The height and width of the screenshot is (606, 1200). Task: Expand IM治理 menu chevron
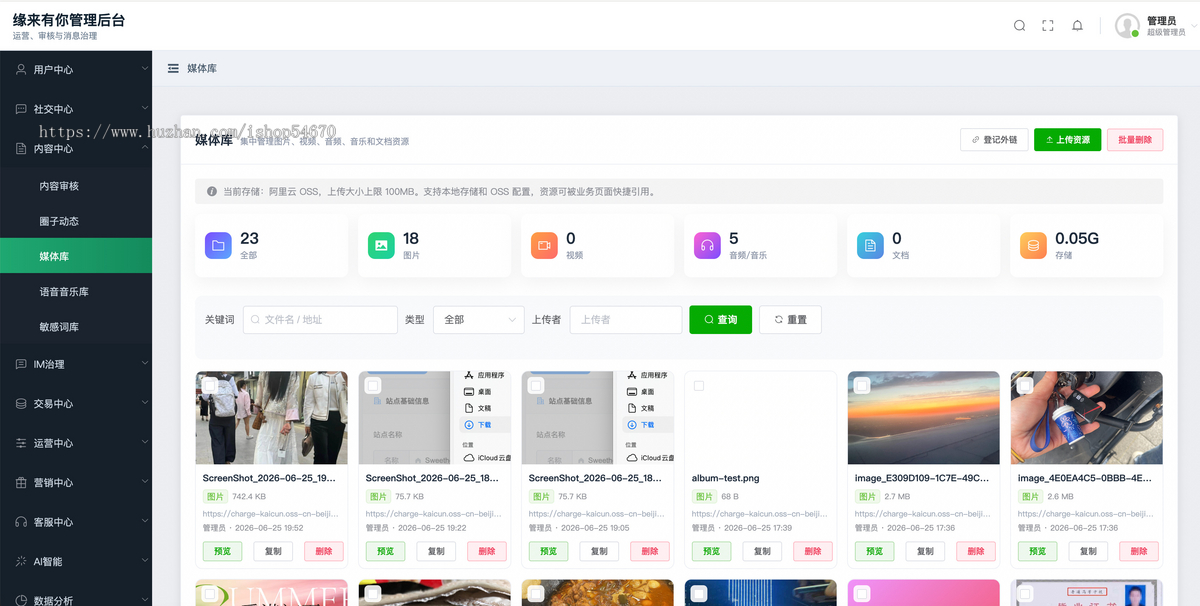[x=144, y=364]
